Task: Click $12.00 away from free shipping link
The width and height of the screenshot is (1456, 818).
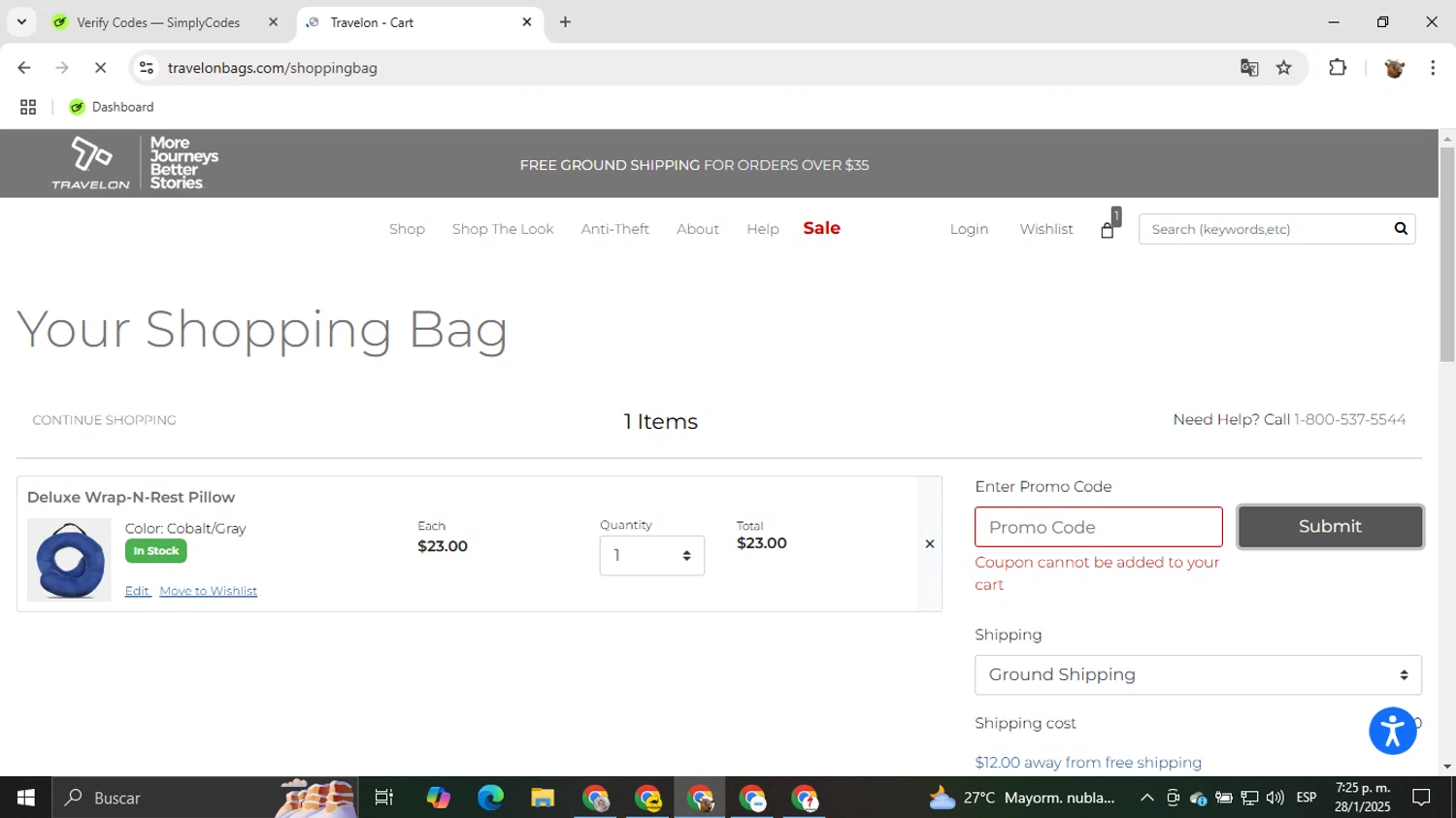Action: tap(1088, 763)
